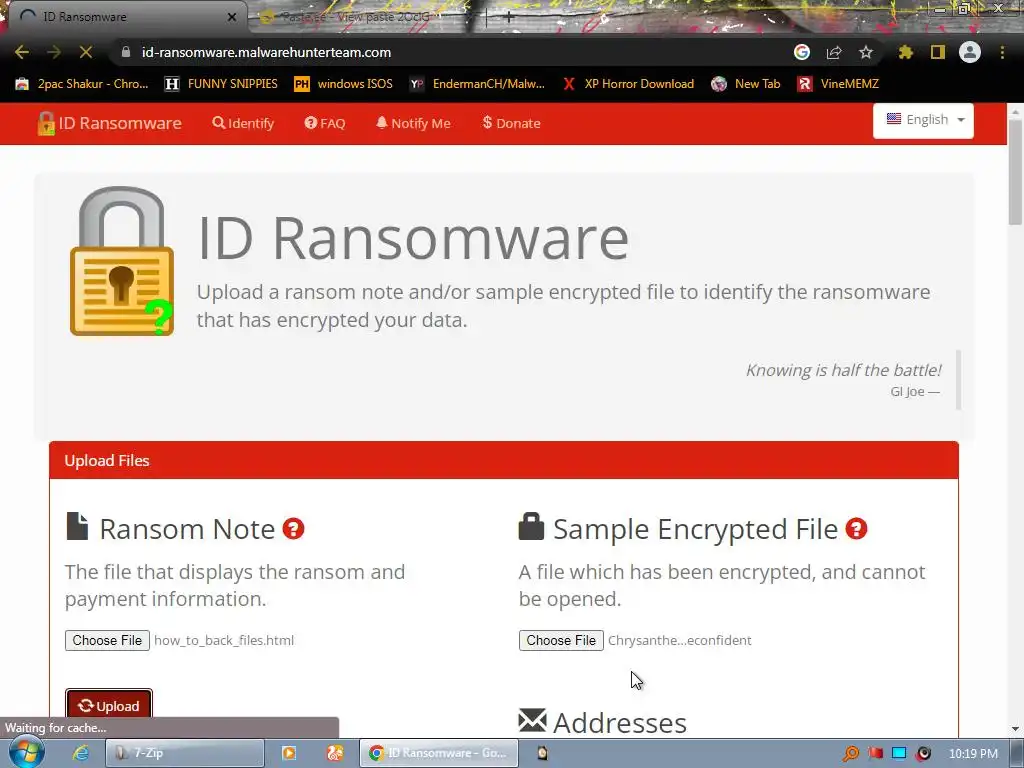The height and width of the screenshot is (768, 1024).
Task: Click the speaker volume tray icon
Action: click(923, 754)
